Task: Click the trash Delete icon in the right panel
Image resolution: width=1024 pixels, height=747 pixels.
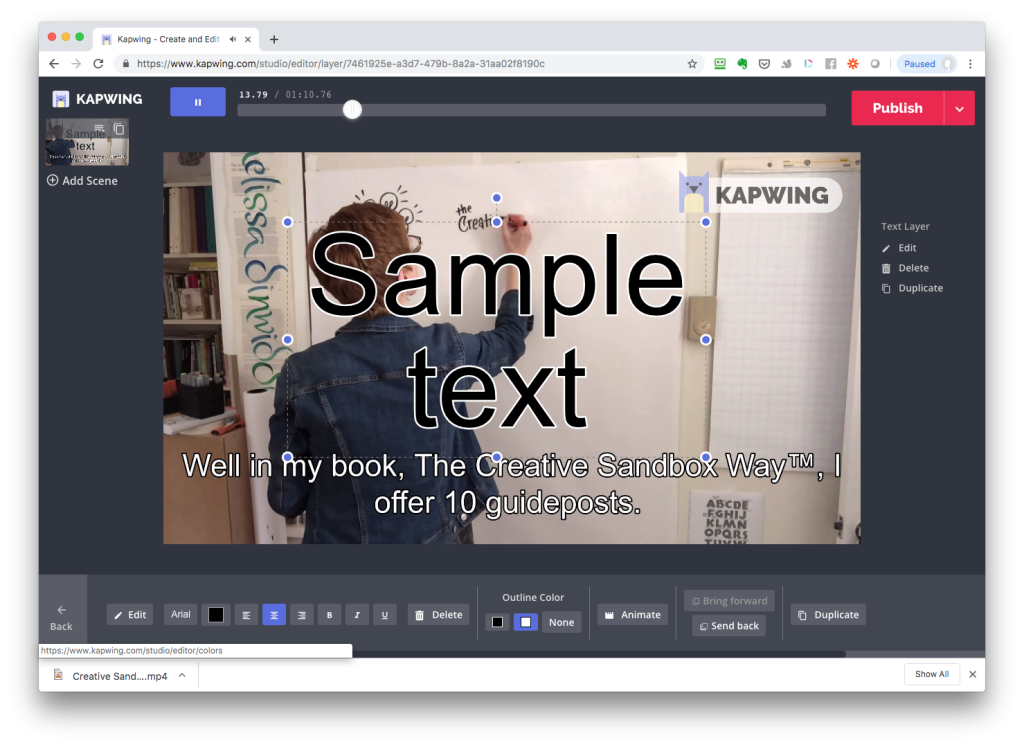Action: (x=886, y=268)
